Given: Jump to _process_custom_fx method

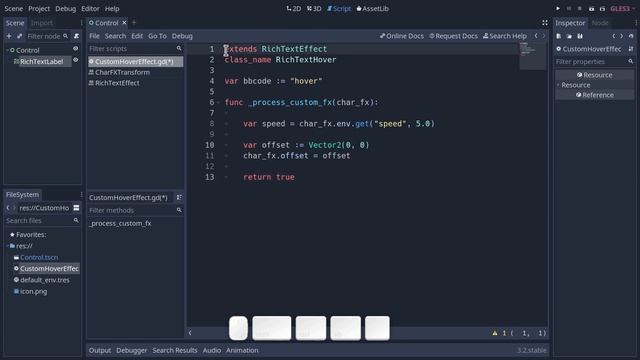Looking at the screenshot, I should (120, 223).
